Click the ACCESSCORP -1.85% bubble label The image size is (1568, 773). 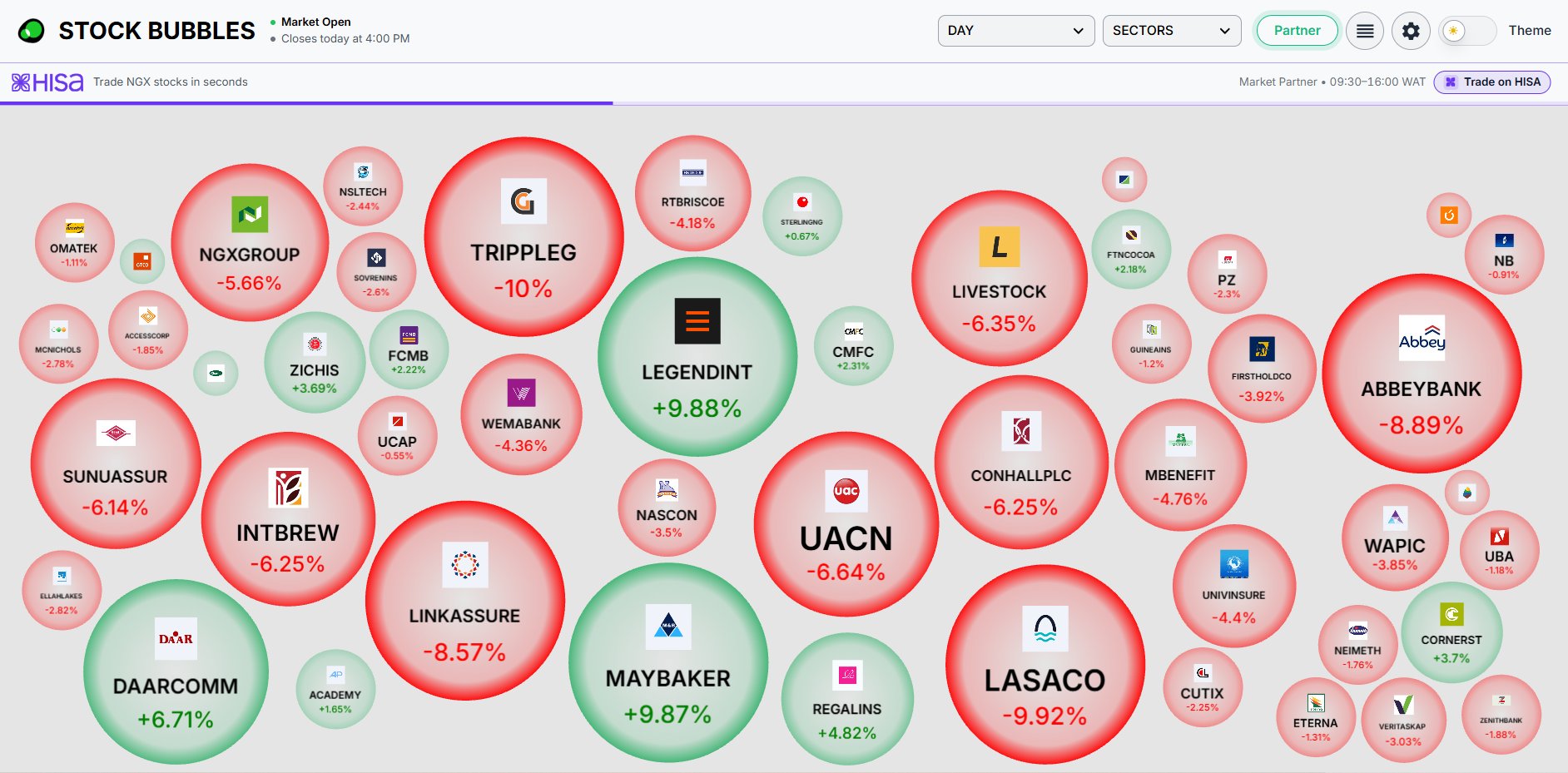tap(147, 343)
